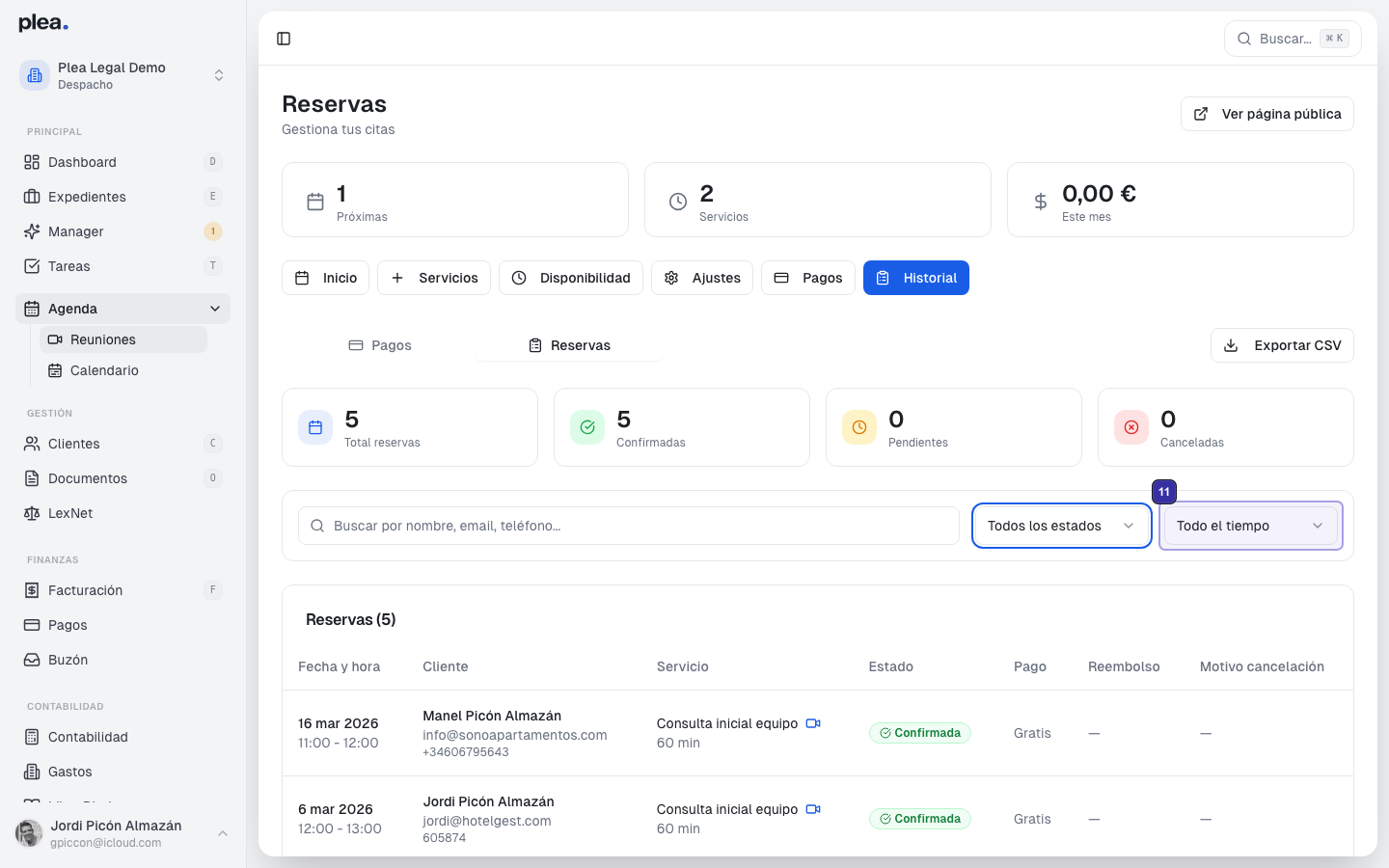Switch to the Servicios tab

coord(434,278)
